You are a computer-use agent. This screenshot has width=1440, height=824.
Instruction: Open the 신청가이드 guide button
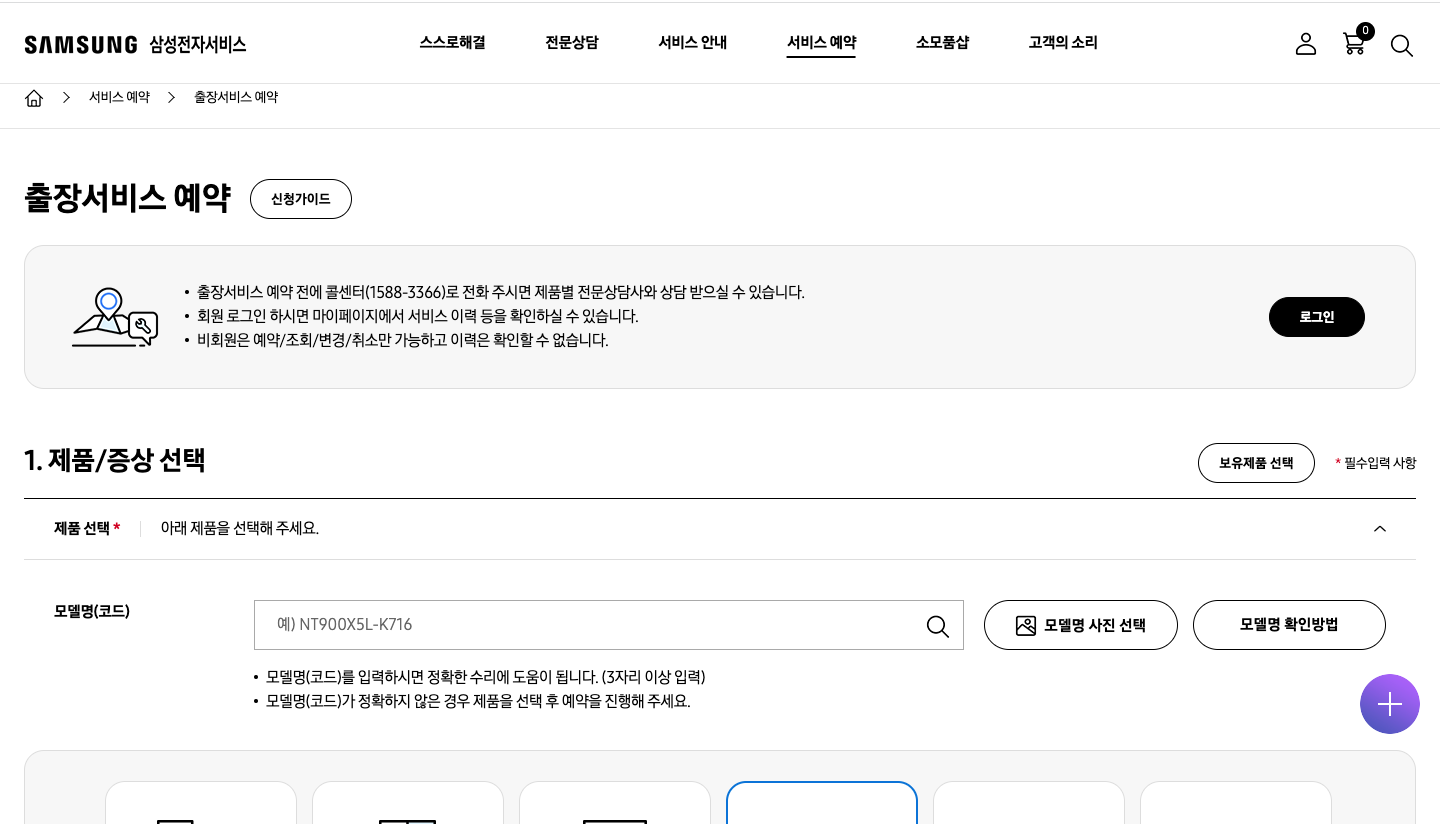tap(301, 199)
